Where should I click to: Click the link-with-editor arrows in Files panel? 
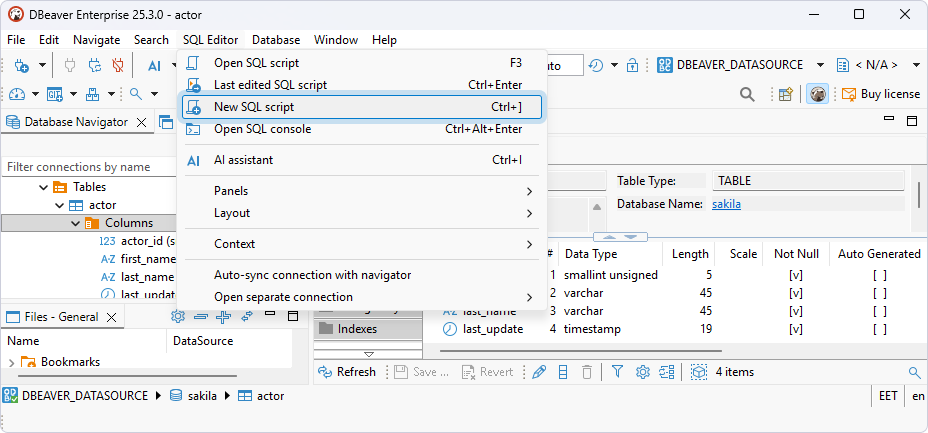247,316
